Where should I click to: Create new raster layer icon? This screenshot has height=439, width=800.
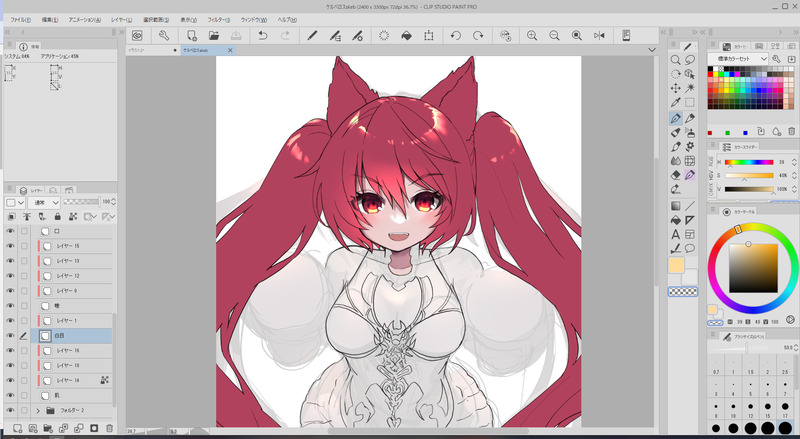pos(17,428)
